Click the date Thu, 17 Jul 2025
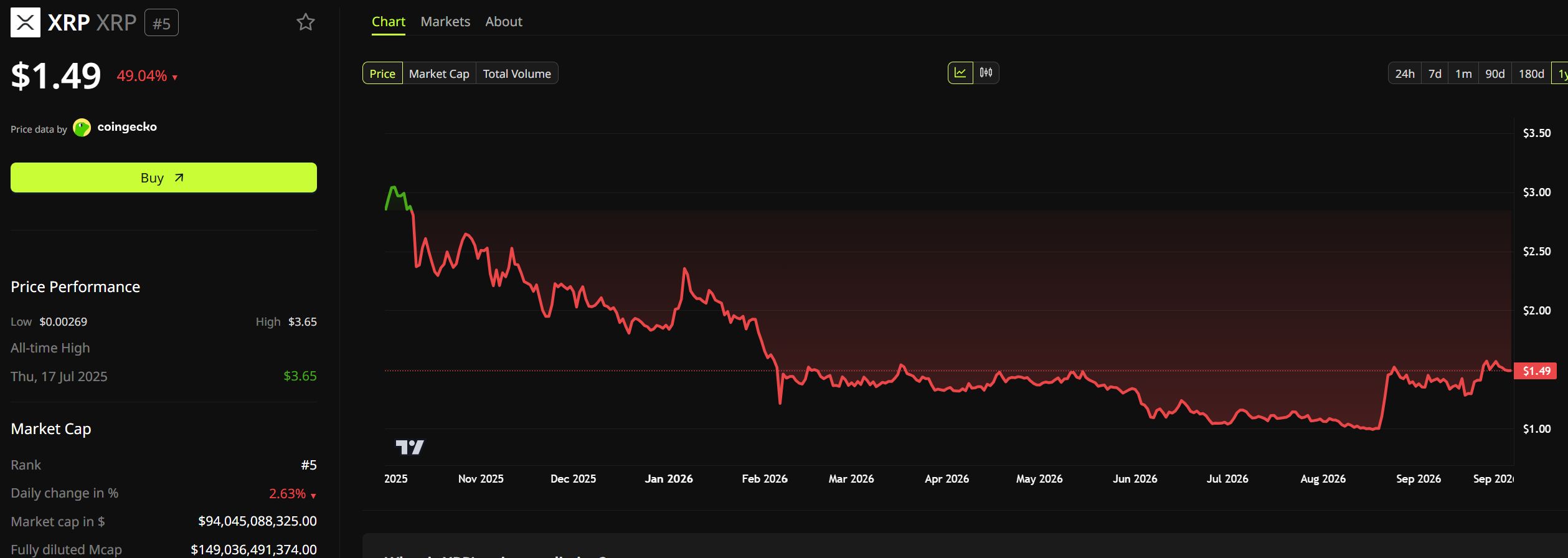Image resolution: width=1568 pixels, height=558 pixels. pos(59,376)
